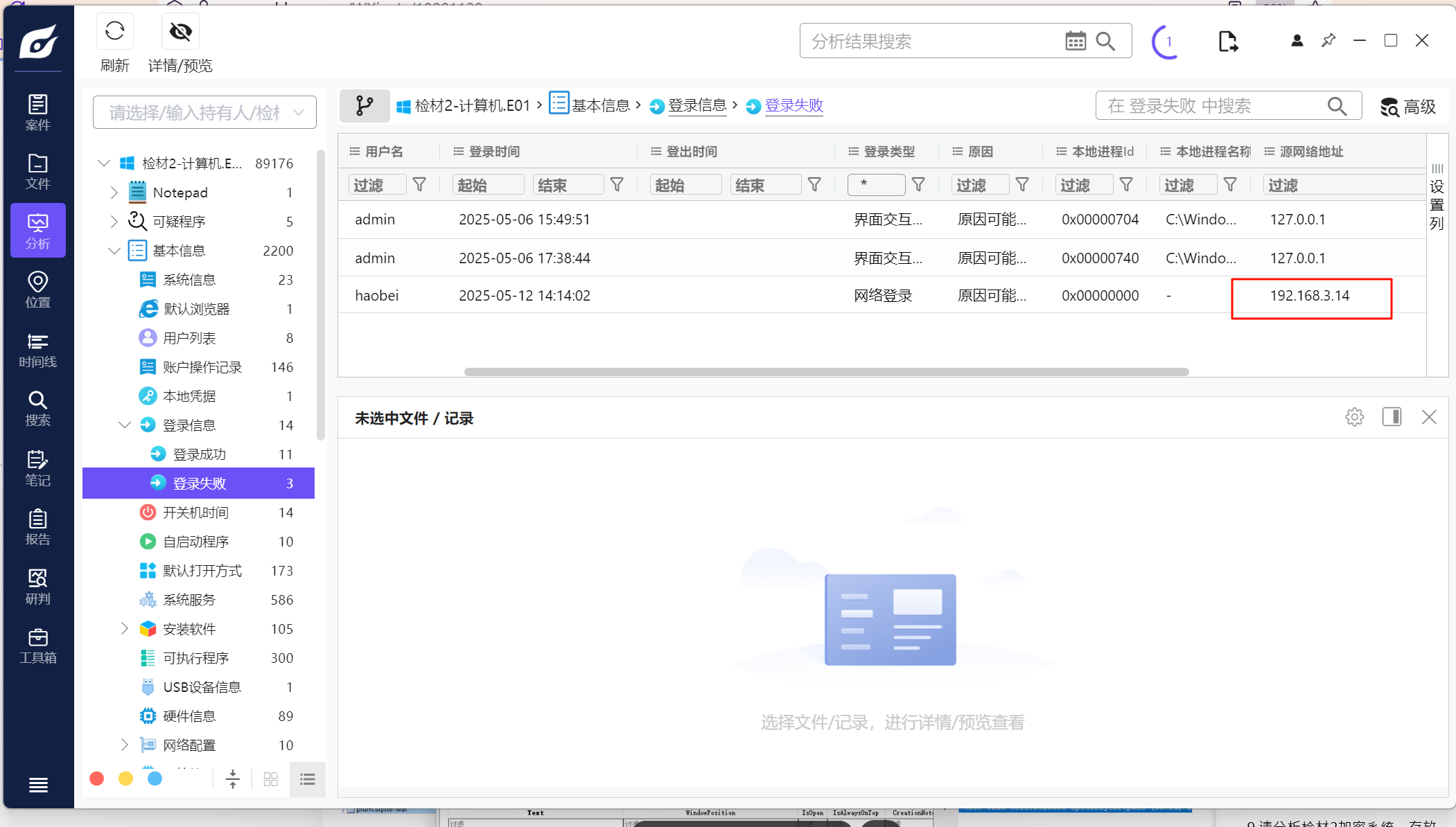Click the 登录信息 breadcrumb link
1456x827 pixels.
[x=696, y=106]
